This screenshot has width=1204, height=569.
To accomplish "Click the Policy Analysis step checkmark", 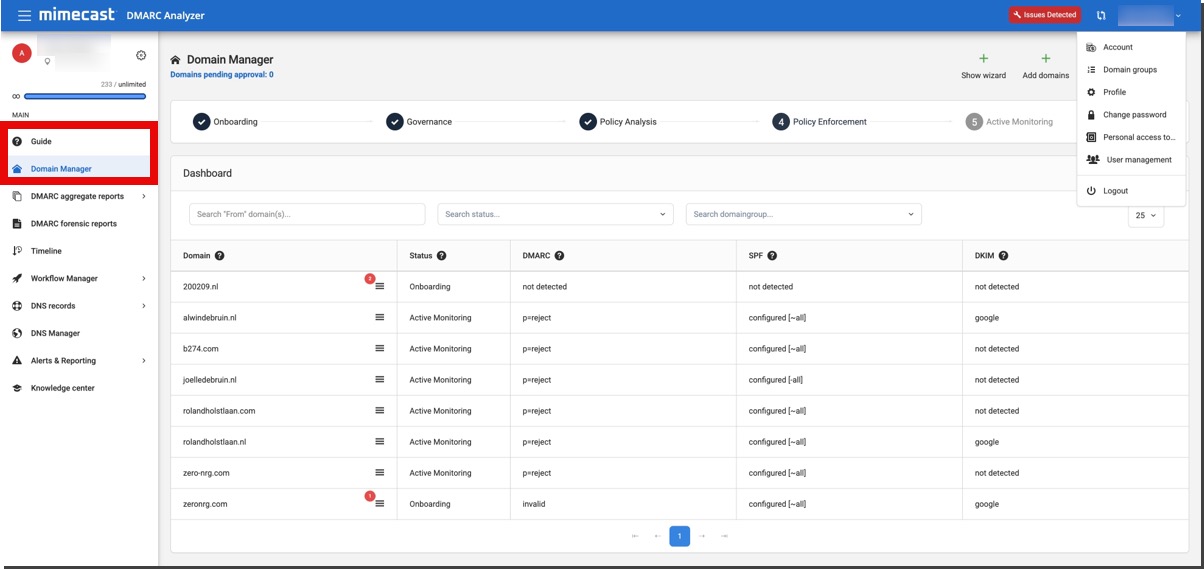I will pos(588,122).
